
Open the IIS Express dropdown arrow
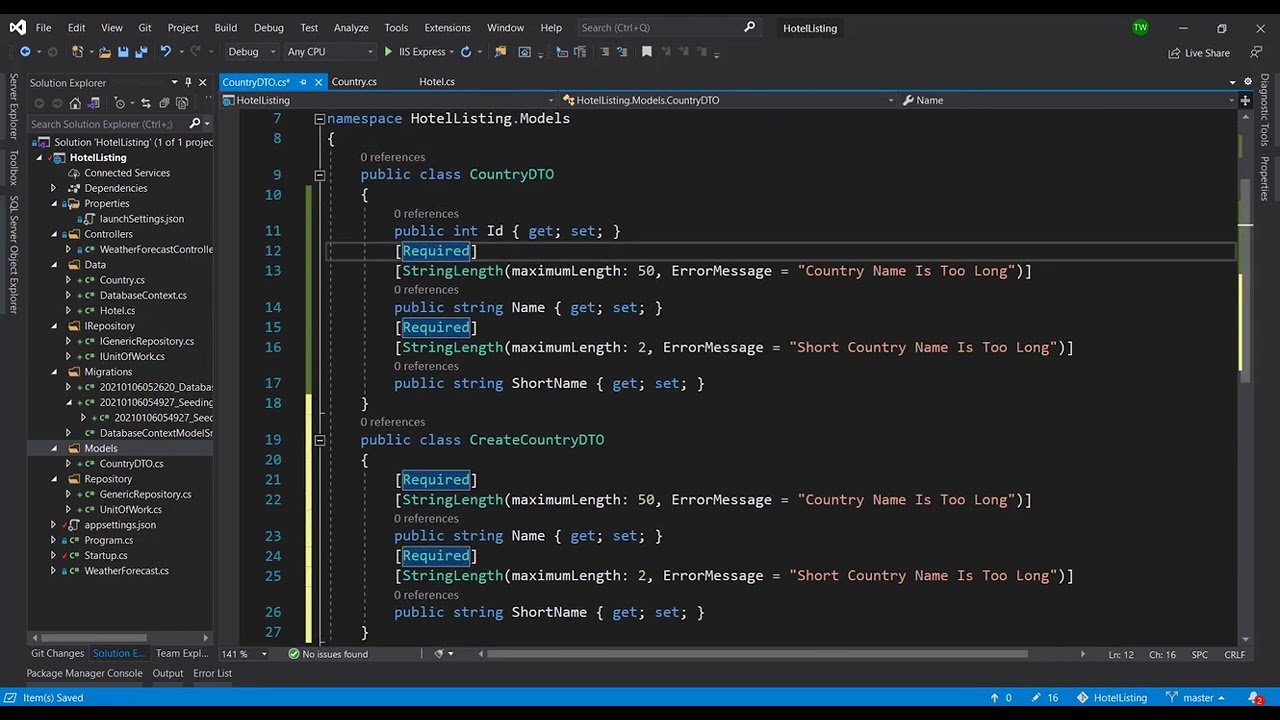[x=451, y=52]
